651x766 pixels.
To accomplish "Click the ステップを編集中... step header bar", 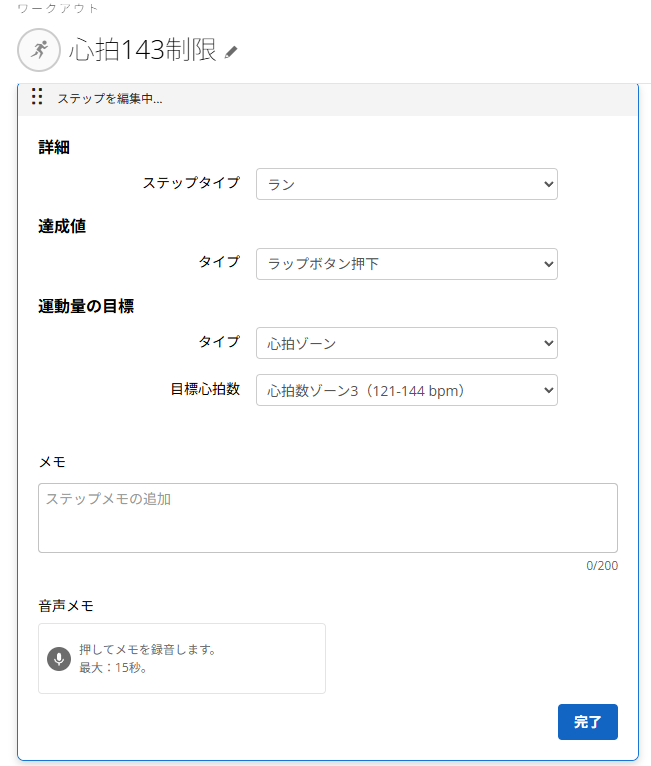I will 328,99.
